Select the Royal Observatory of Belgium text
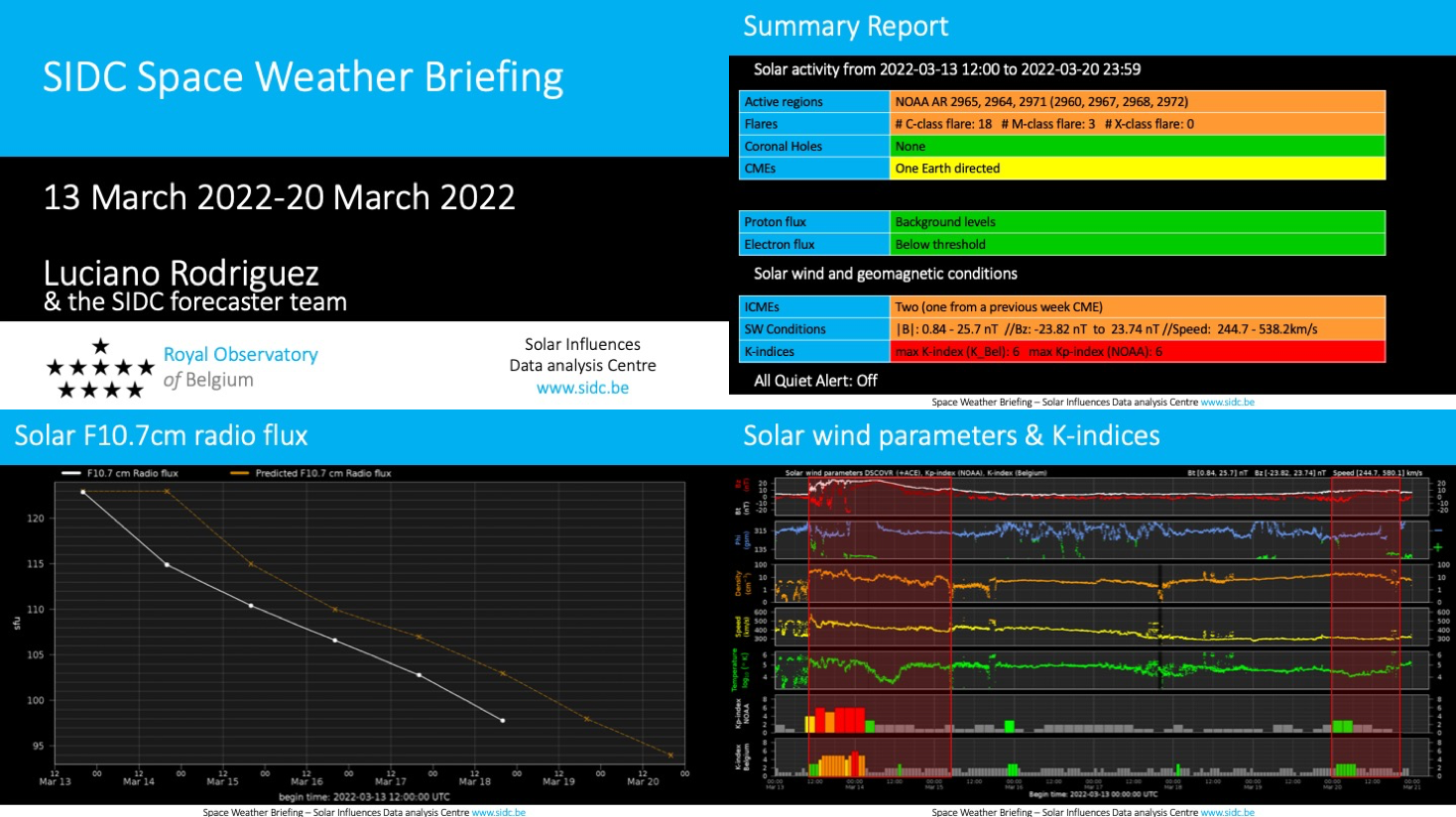The height and width of the screenshot is (817, 1456). coord(240,367)
